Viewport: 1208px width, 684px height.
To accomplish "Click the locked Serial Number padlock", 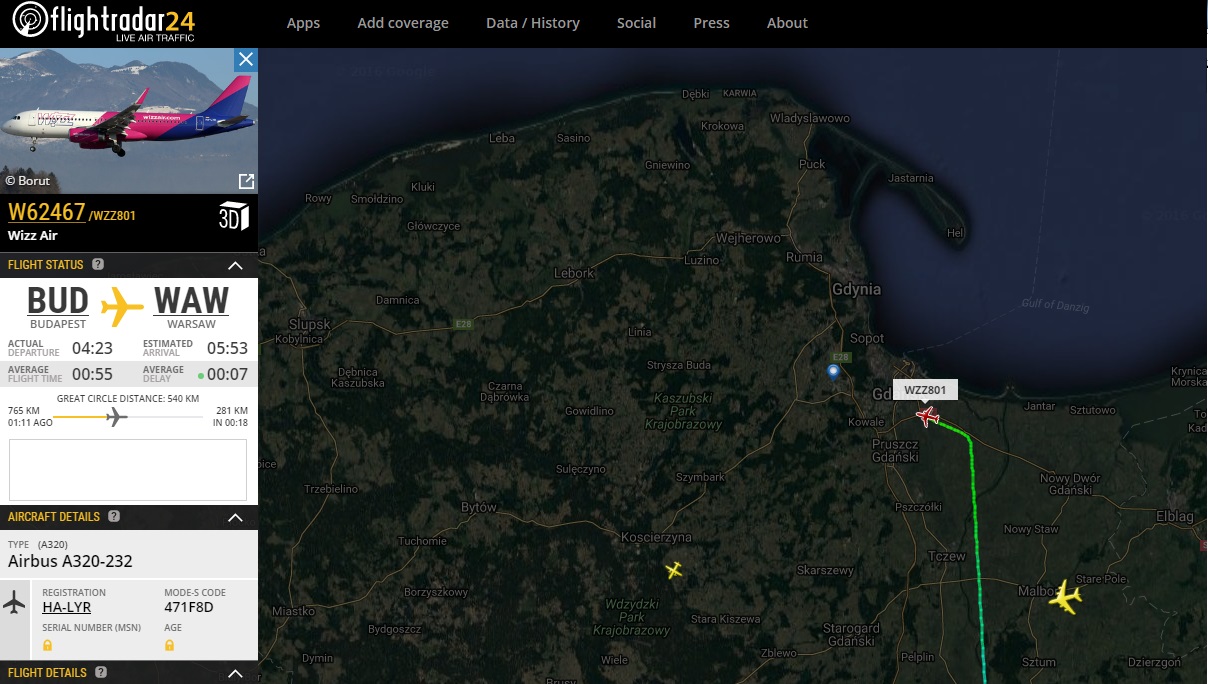I will (48, 645).
